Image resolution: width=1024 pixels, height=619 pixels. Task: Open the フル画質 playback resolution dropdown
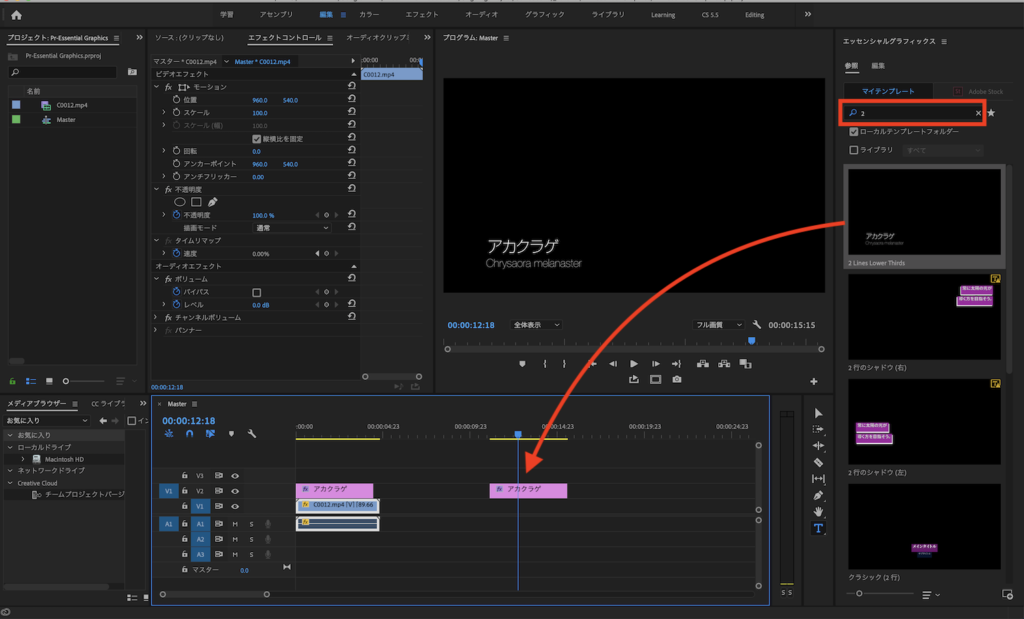pos(720,325)
